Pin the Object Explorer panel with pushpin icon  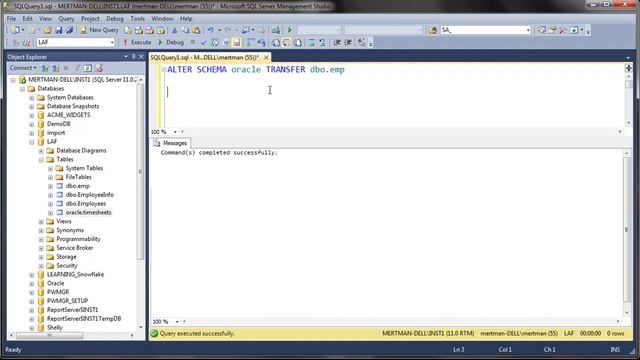(x=133, y=57)
